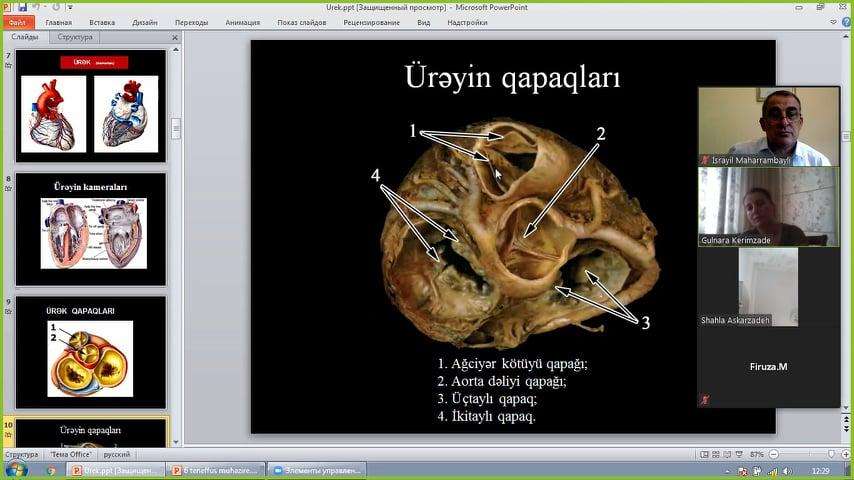The image size is (854, 480).
Task: Switch to Urek.ppt taskbar button
Action: point(116,470)
